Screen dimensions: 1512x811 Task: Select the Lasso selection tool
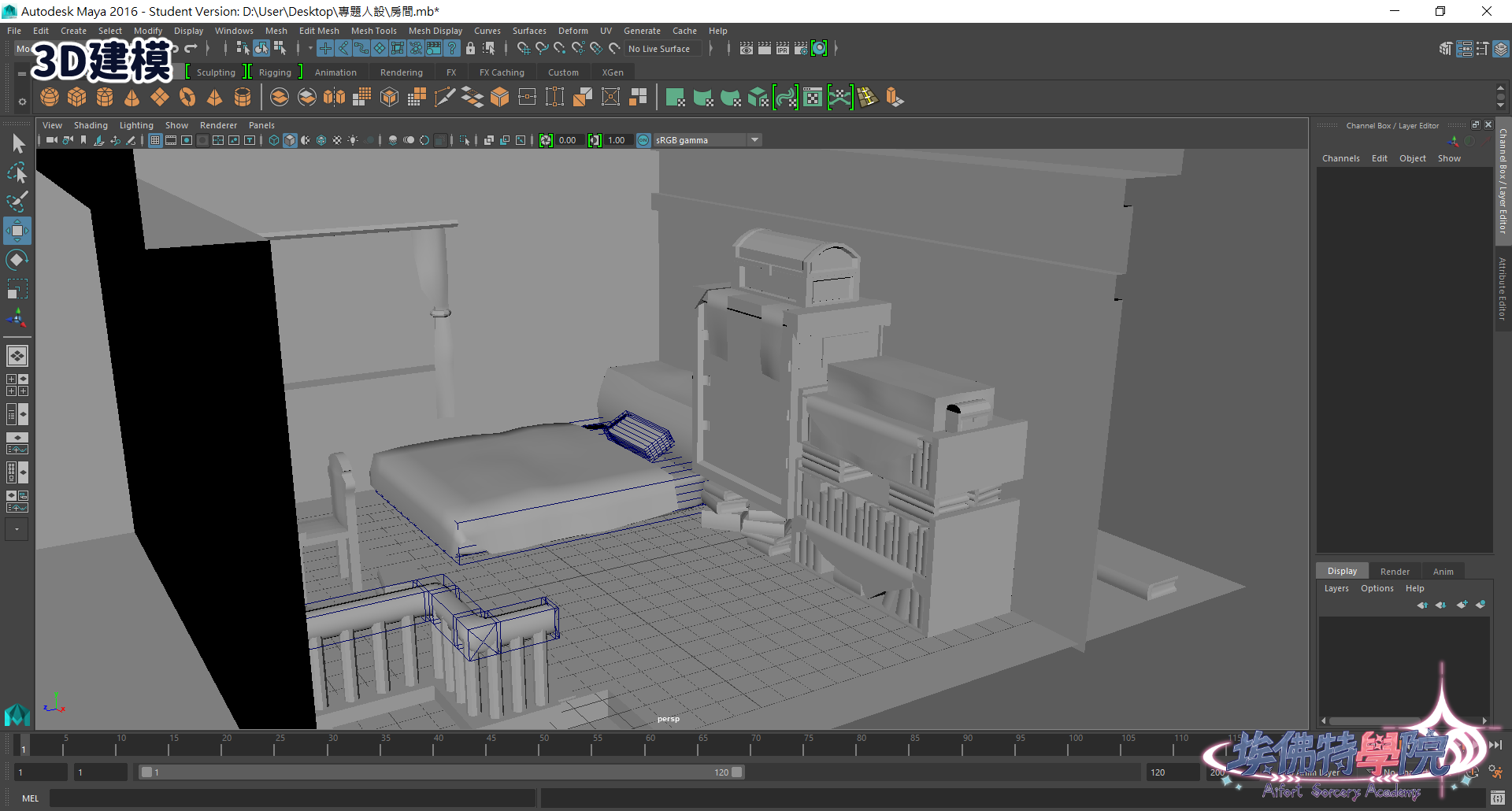[17, 172]
